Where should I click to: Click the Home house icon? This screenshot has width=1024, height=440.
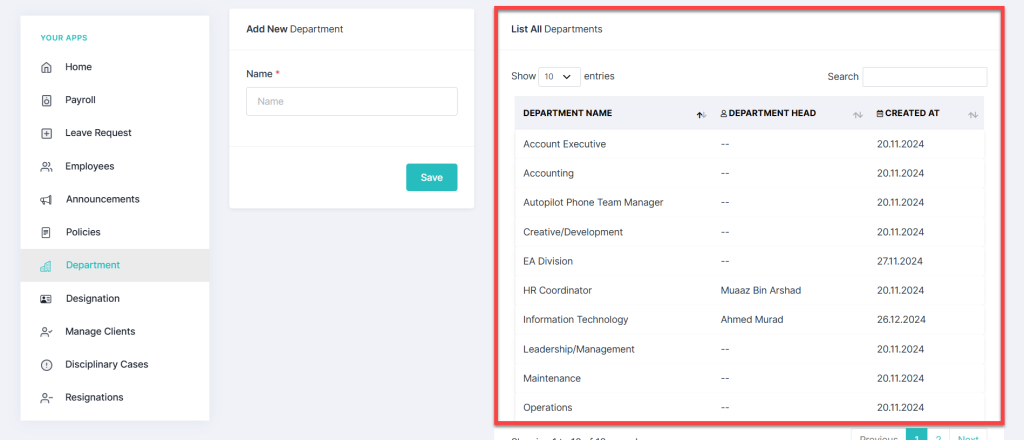[46, 67]
